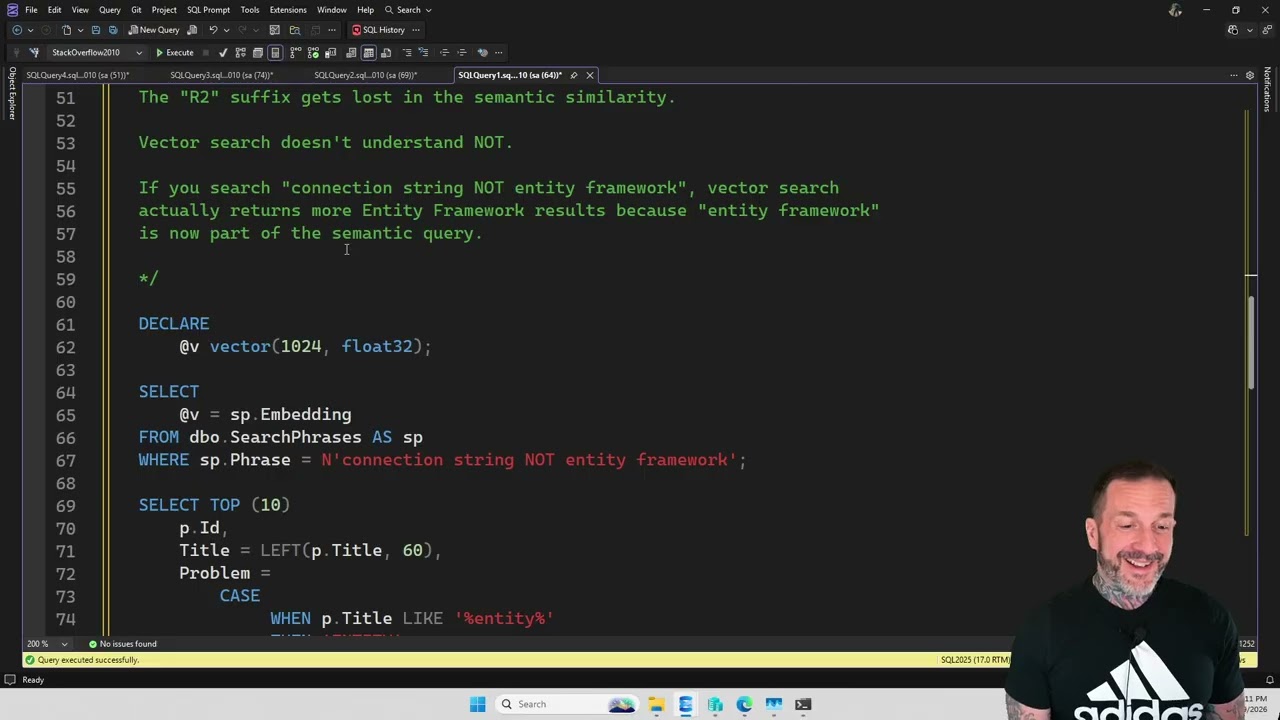Screen dimensions: 1280x720
Task: Open the Terminal icon in the taskbar
Action: [803, 704]
